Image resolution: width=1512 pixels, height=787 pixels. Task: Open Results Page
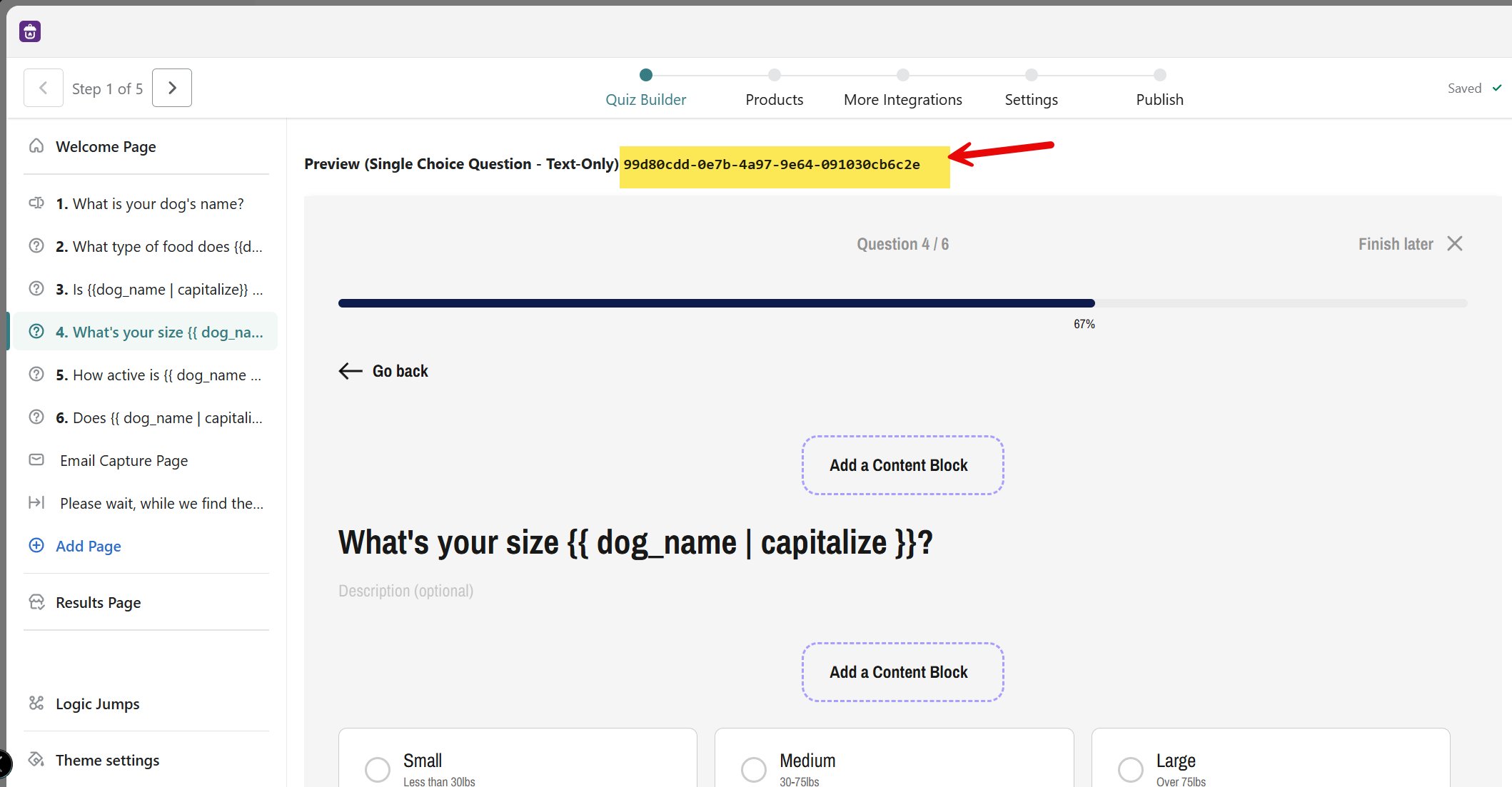click(x=99, y=602)
